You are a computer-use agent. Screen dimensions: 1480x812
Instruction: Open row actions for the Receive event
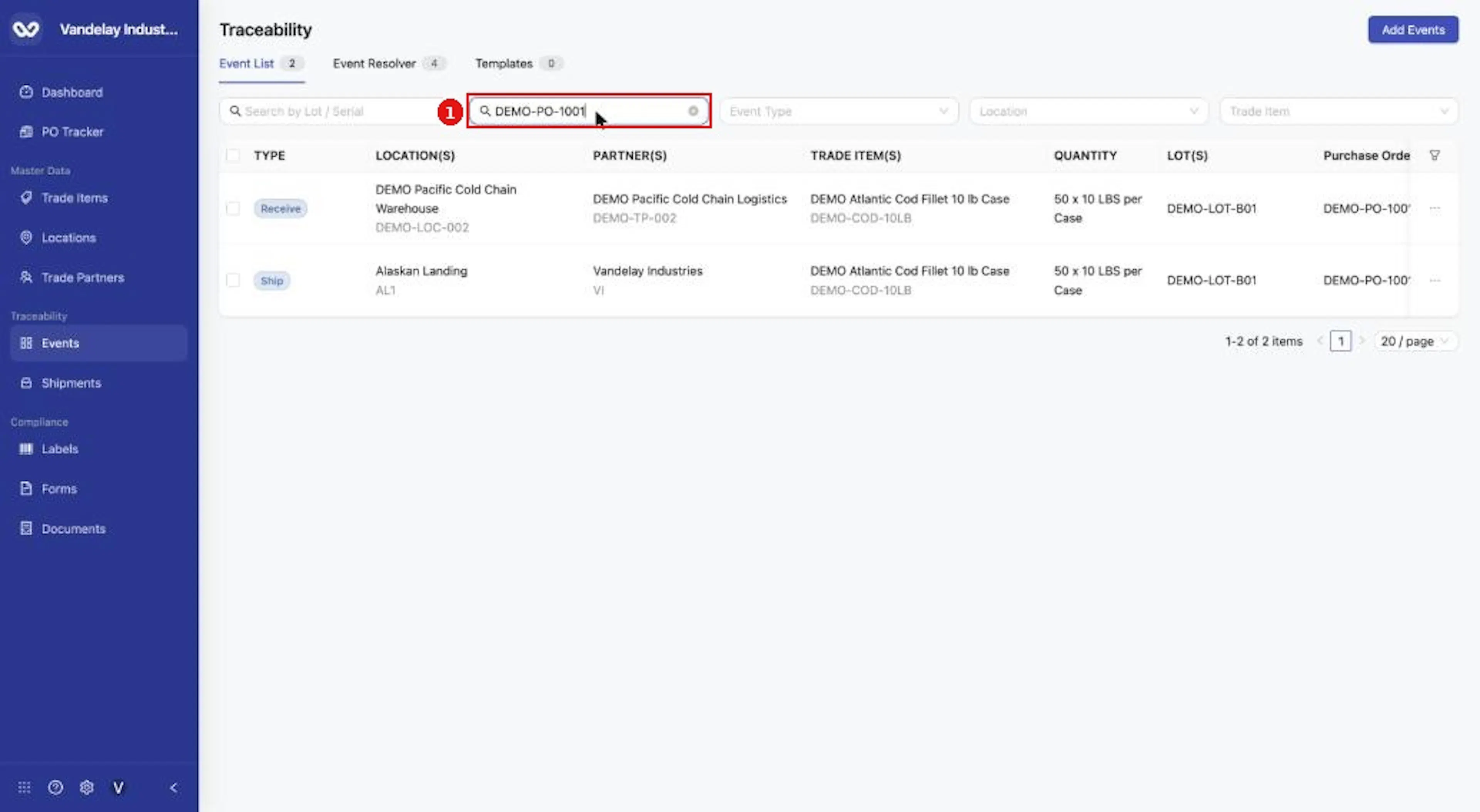pos(1435,208)
